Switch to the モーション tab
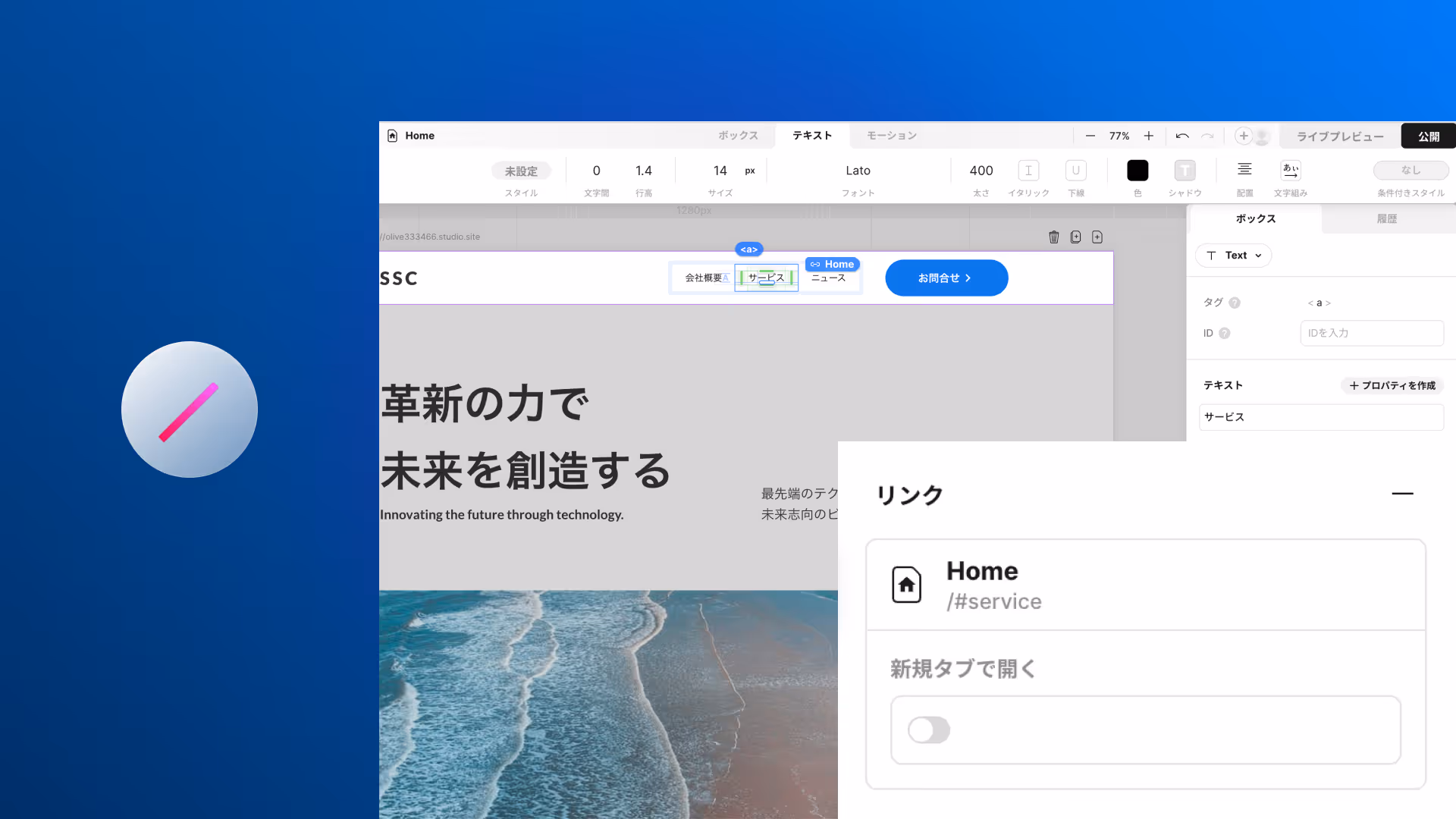The height and width of the screenshot is (819, 1456). point(892,136)
